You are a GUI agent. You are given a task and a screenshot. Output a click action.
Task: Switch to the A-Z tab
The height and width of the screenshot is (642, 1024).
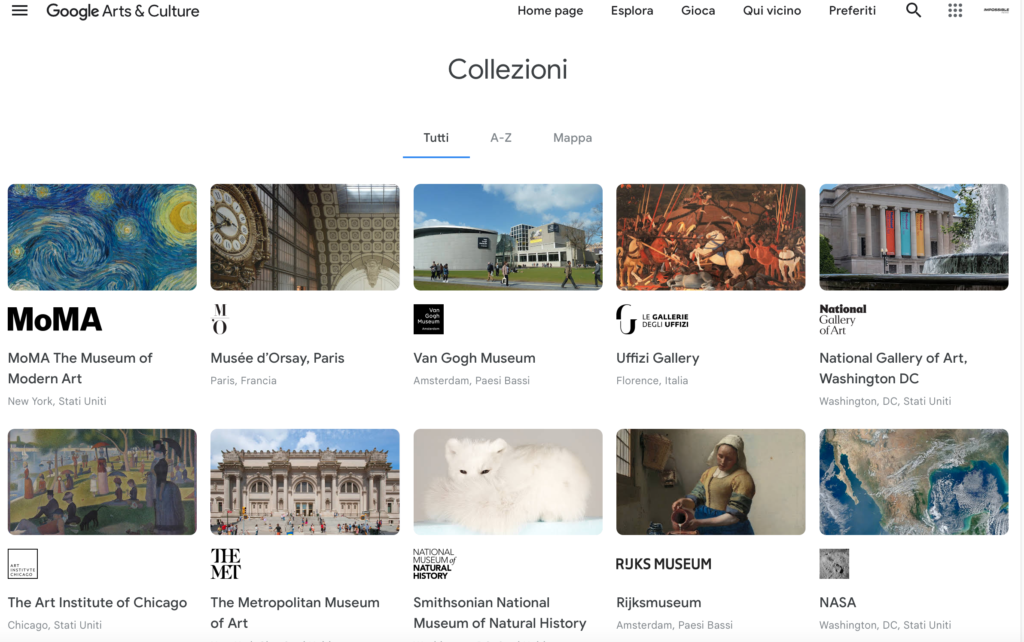(501, 138)
